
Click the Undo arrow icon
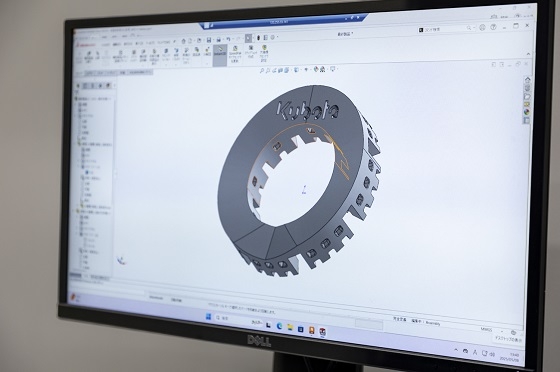(x=229, y=39)
